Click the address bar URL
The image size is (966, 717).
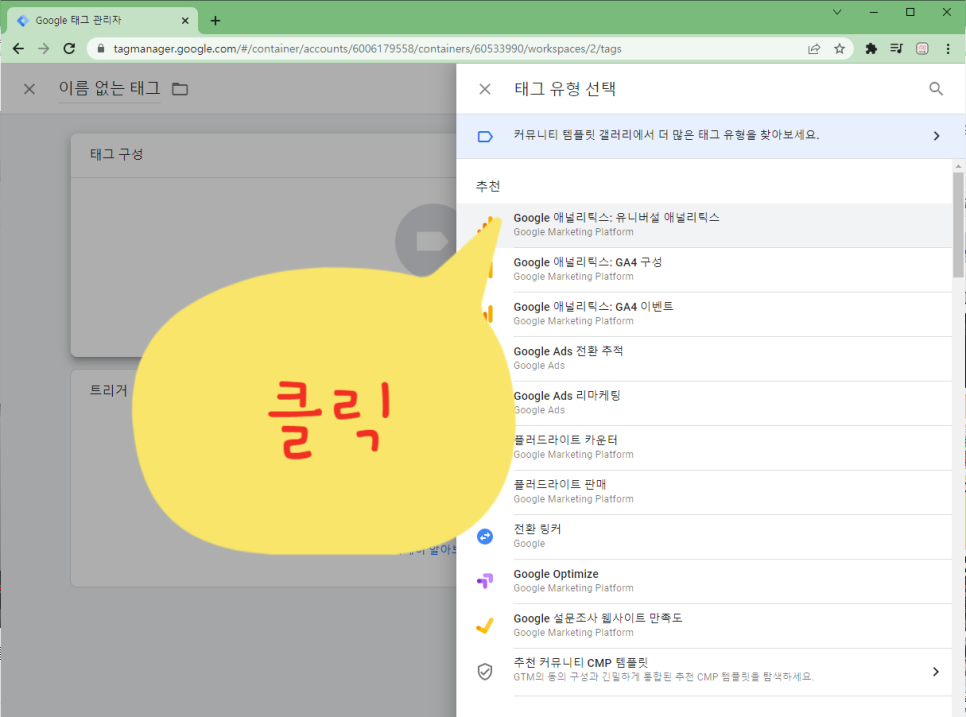point(367,49)
